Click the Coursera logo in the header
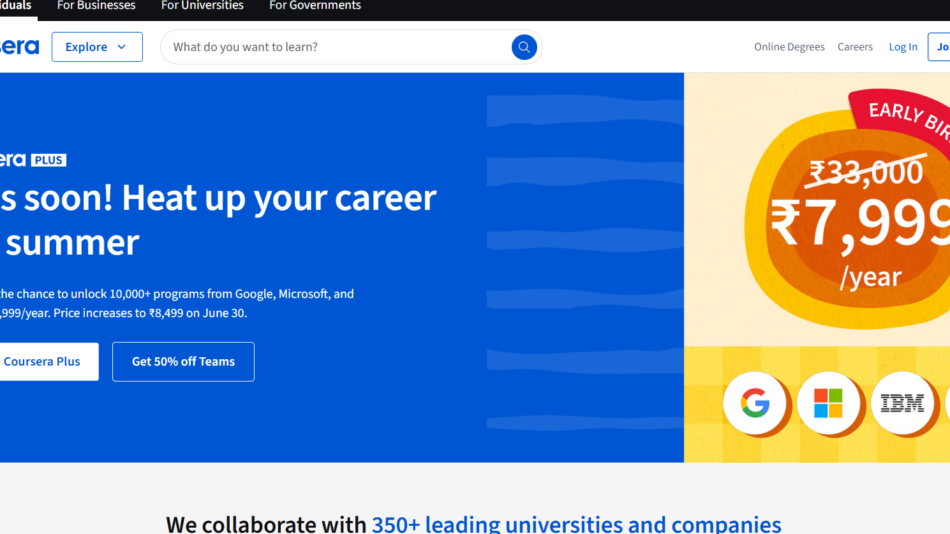Image resolution: width=950 pixels, height=534 pixels. [19, 47]
